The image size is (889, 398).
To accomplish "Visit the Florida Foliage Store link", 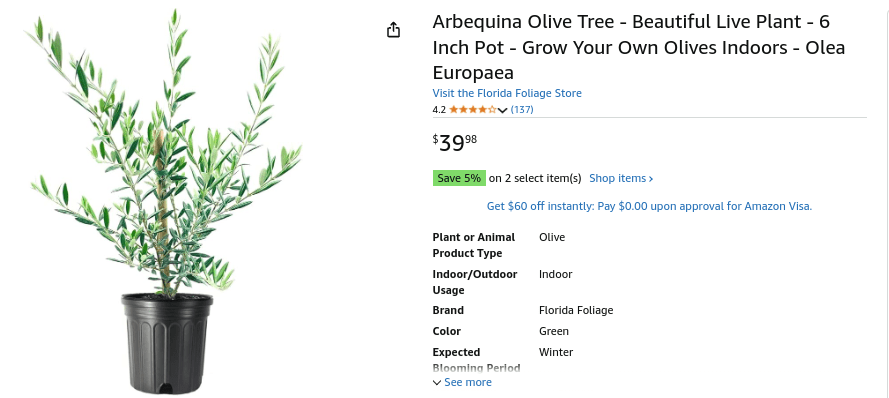I will click(x=507, y=93).
